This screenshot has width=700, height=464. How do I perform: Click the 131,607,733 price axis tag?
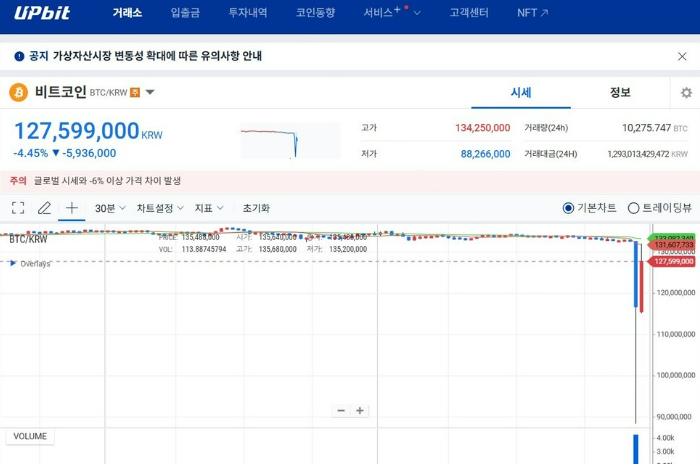tap(673, 245)
